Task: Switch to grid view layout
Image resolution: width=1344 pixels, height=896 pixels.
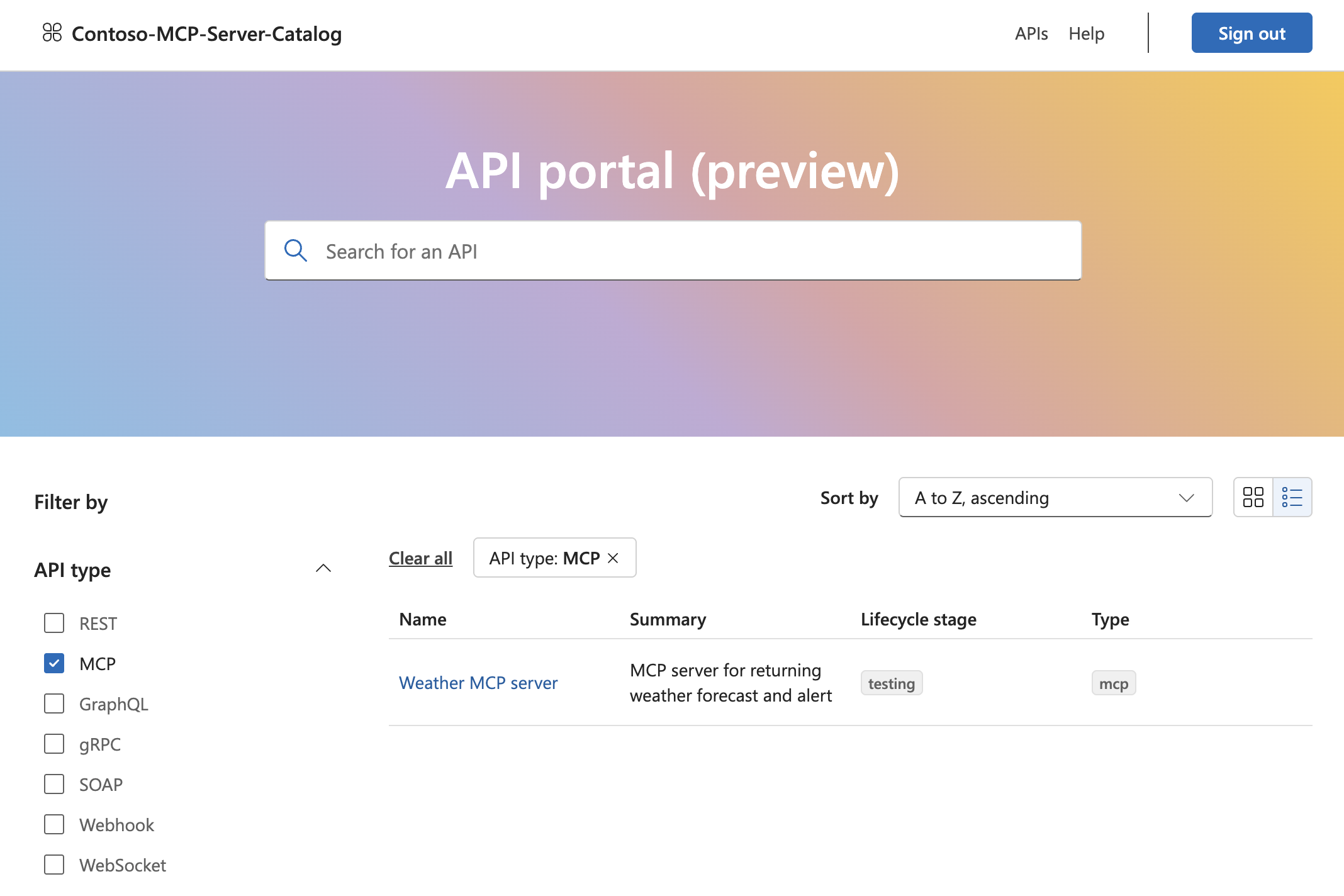Action: (1252, 497)
